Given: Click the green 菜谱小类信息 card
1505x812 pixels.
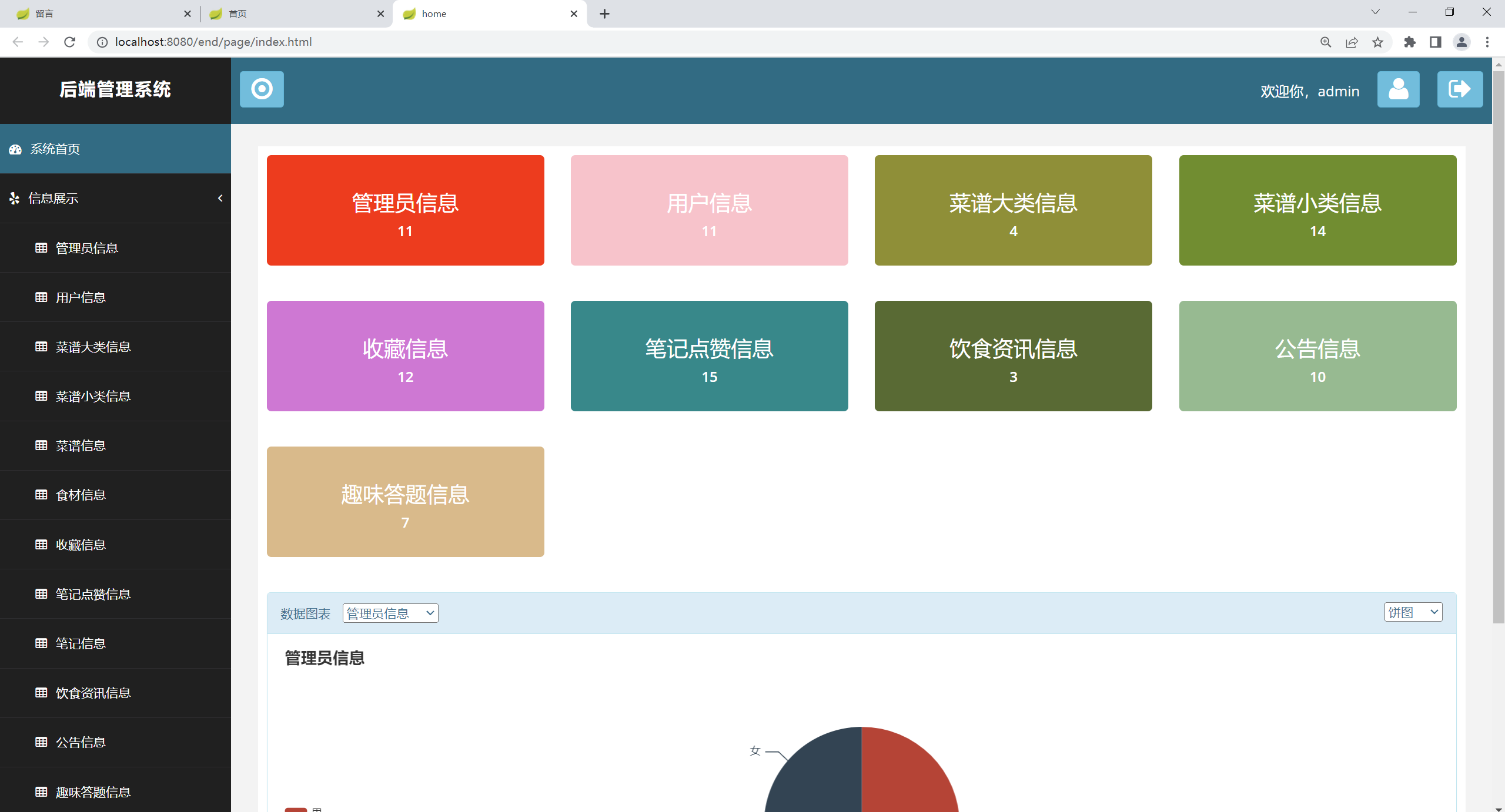Looking at the screenshot, I should click(1318, 210).
